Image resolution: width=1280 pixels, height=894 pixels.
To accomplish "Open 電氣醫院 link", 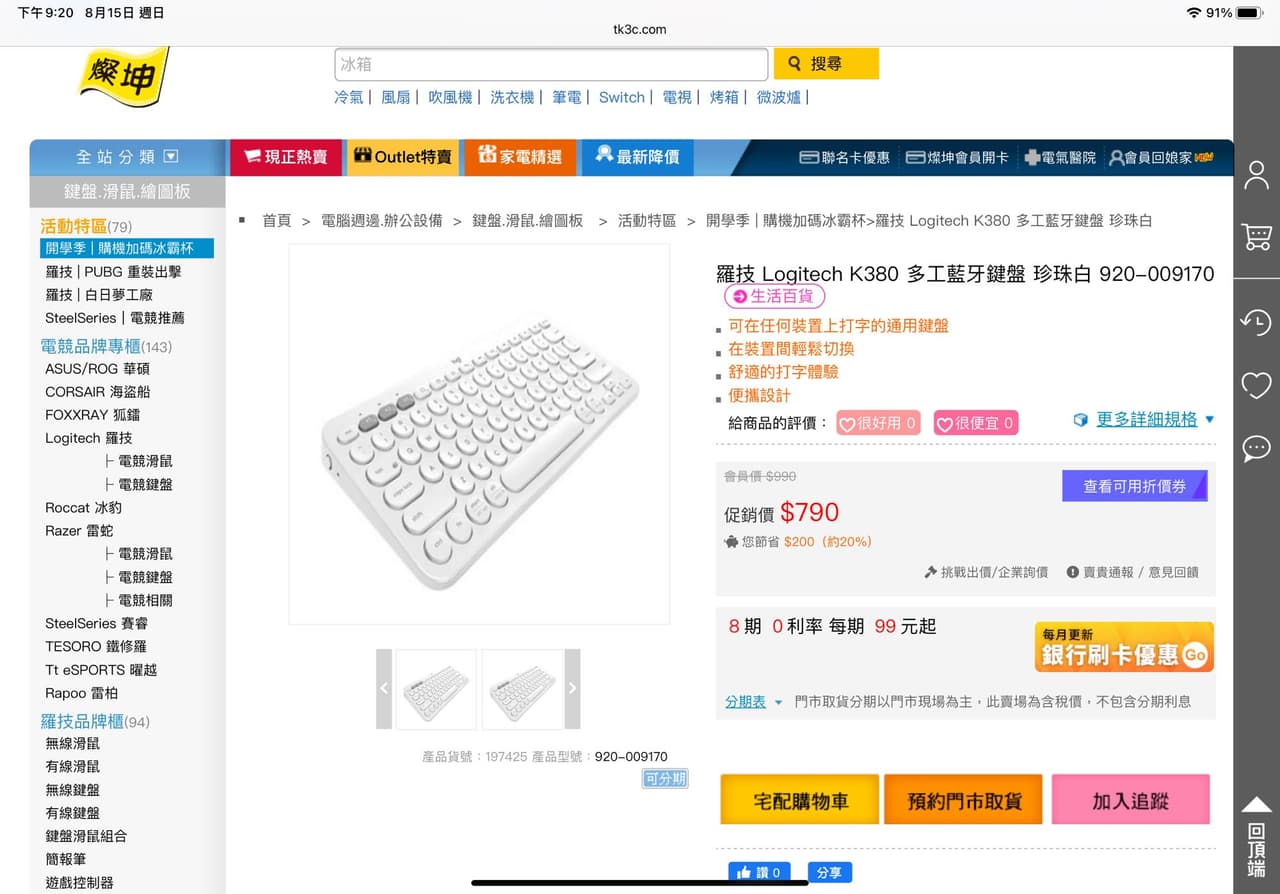I will point(1060,158).
